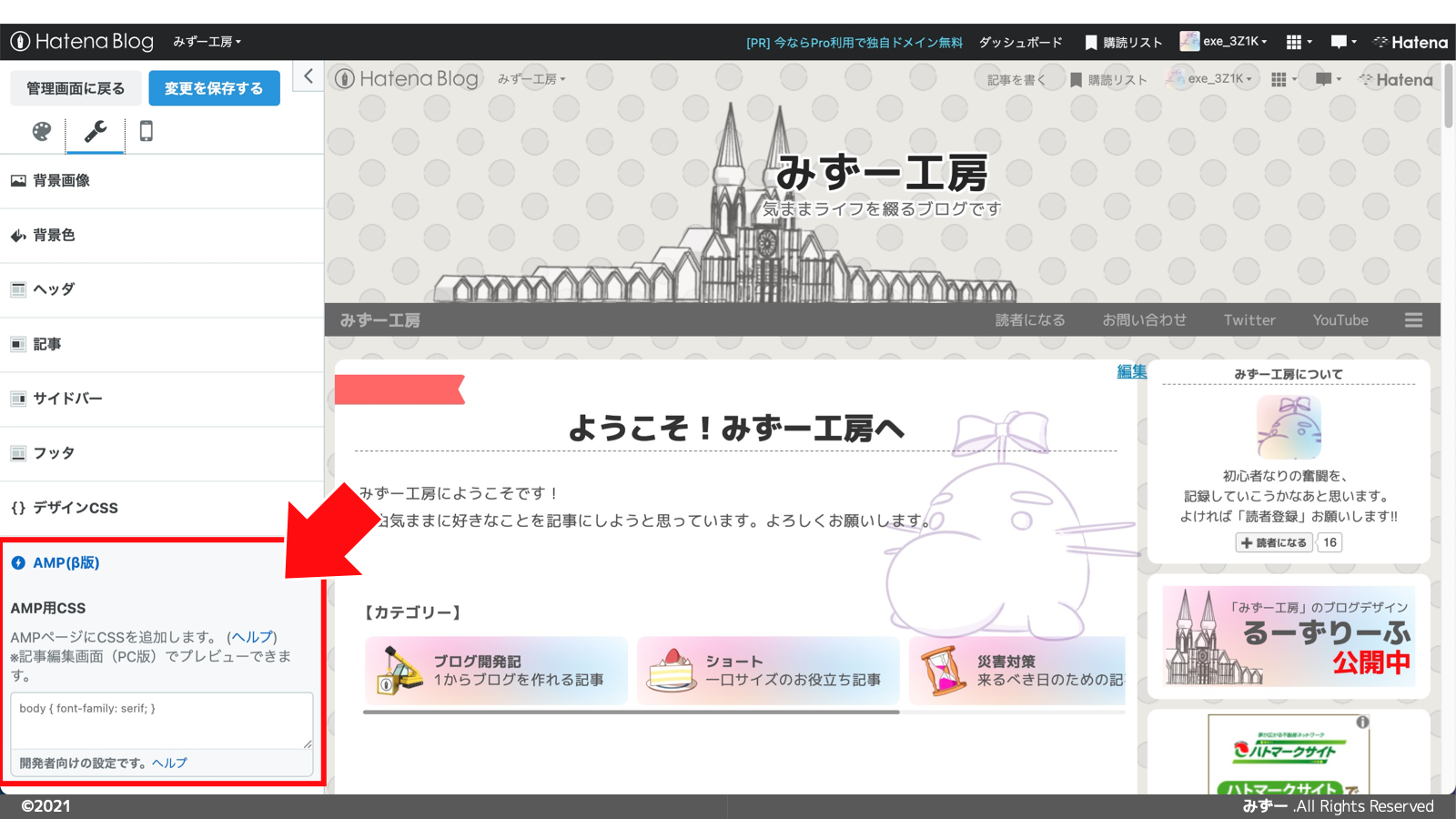Click the preview Hatena Blog logo
Screen dimensions: 1456x819
click(407, 79)
